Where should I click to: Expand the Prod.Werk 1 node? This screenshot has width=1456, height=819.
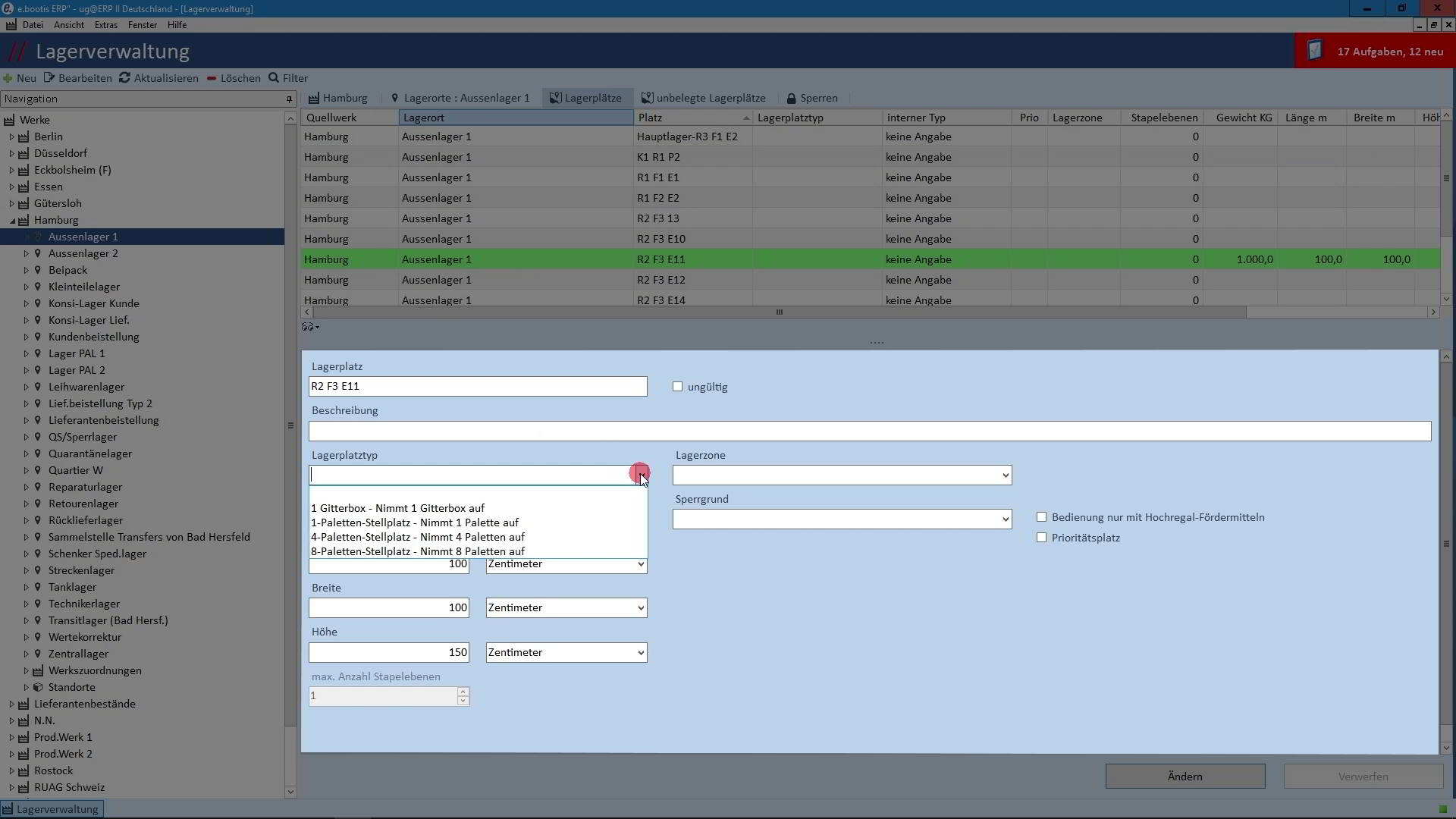12,737
